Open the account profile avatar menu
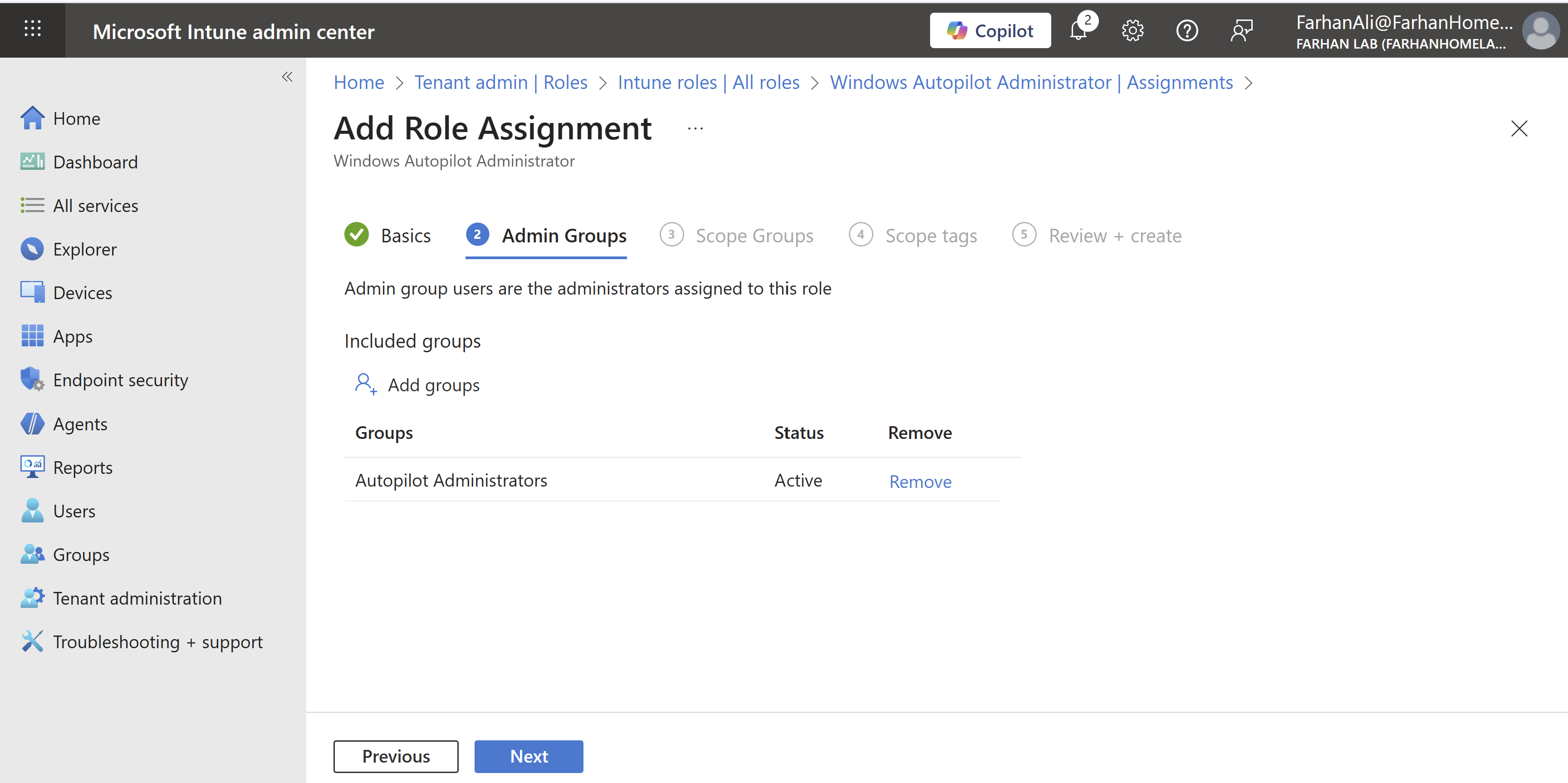 (x=1541, y=30)
